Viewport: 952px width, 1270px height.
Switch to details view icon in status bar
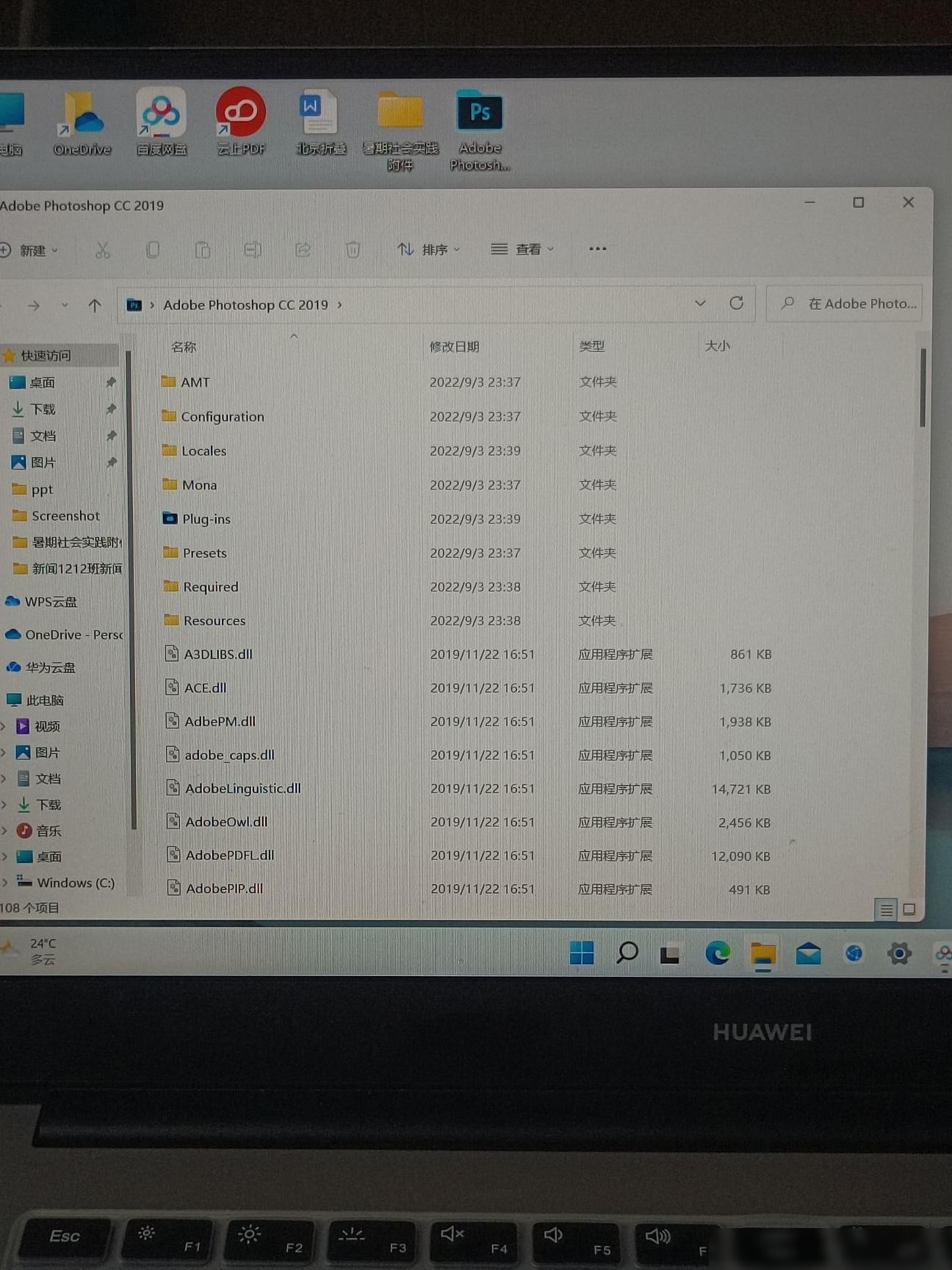coord(887,910)
